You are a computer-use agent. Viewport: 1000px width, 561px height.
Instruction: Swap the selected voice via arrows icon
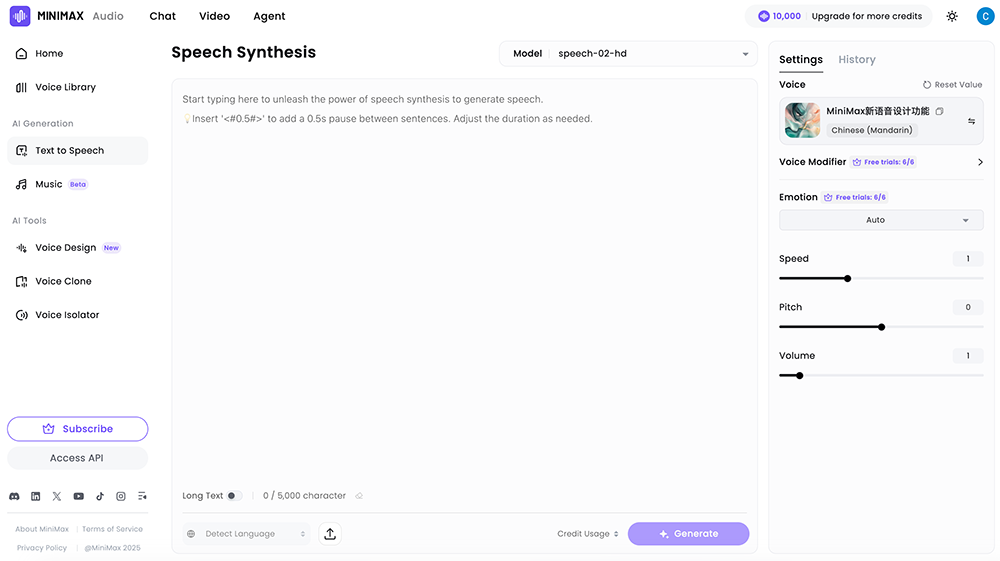coord(971,121)
